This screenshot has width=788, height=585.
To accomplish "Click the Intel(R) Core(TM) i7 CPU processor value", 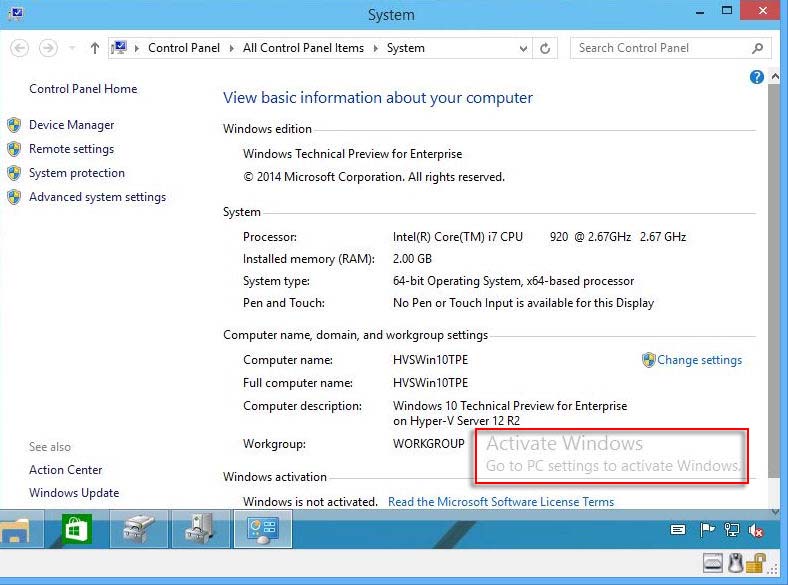I will click(539, 237).
